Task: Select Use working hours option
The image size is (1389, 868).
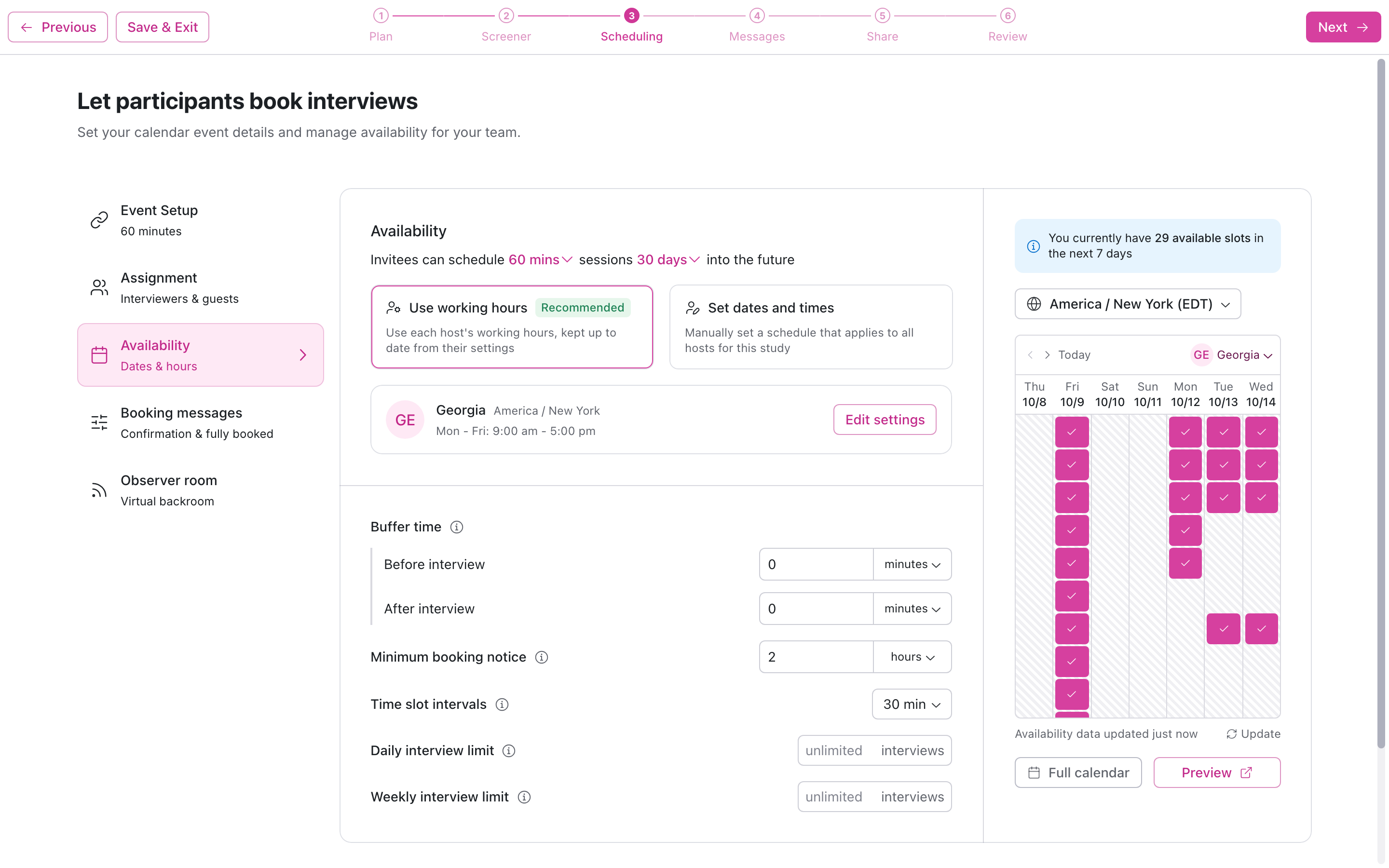Action: [x=512, y=326]
